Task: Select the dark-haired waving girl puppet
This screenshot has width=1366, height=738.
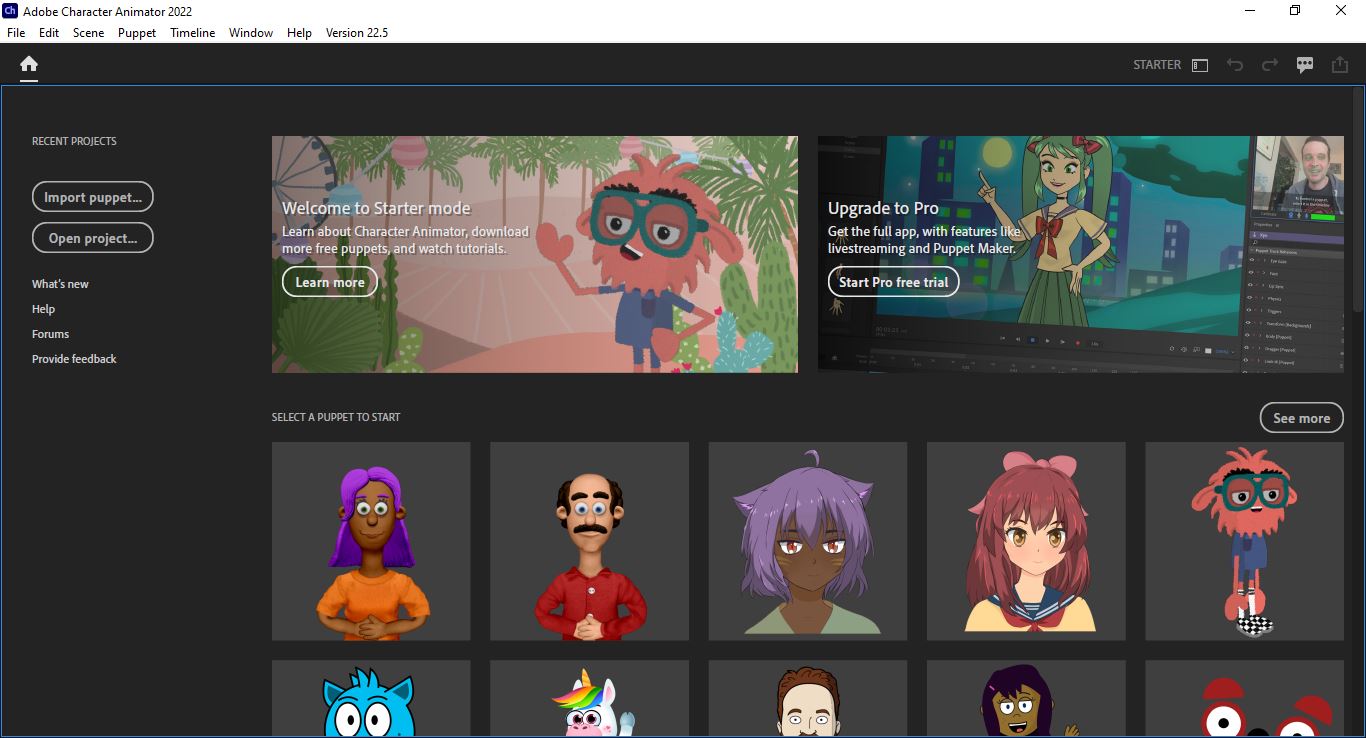Action: click(1026, 698)
